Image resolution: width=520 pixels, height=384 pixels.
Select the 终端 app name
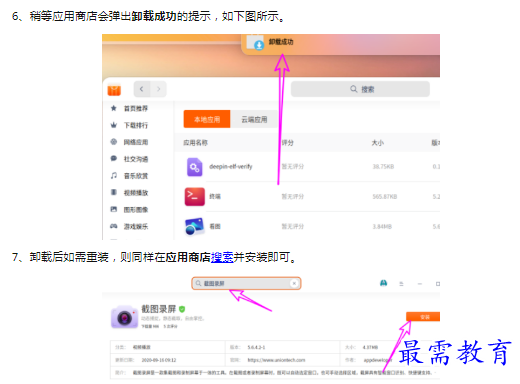click(215, 196)
